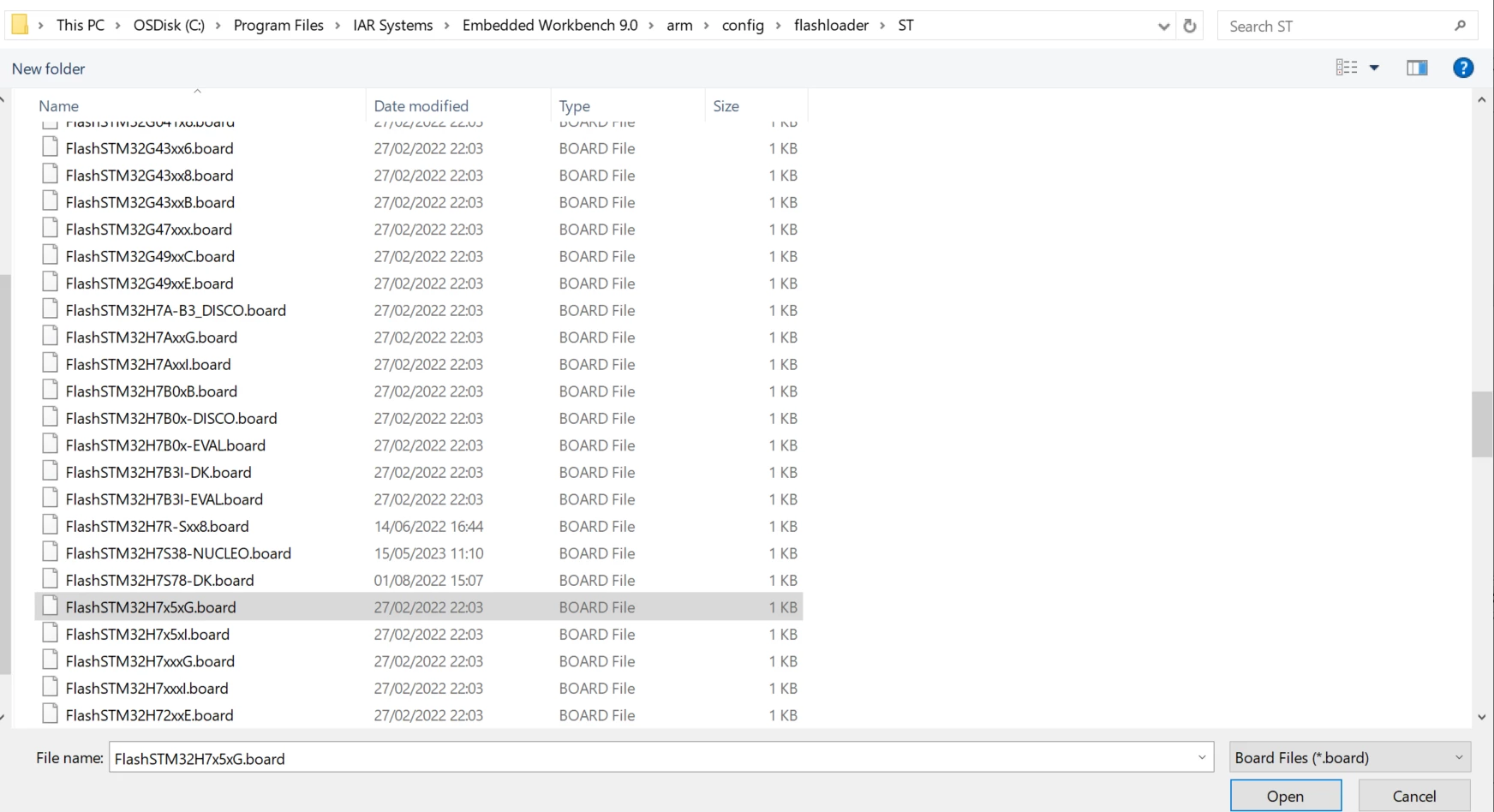Select FlashSTM32H7B3I-DK.board file
Image resolution: width=1494 pixels, height=812 pixels.
tap(419, 472)
